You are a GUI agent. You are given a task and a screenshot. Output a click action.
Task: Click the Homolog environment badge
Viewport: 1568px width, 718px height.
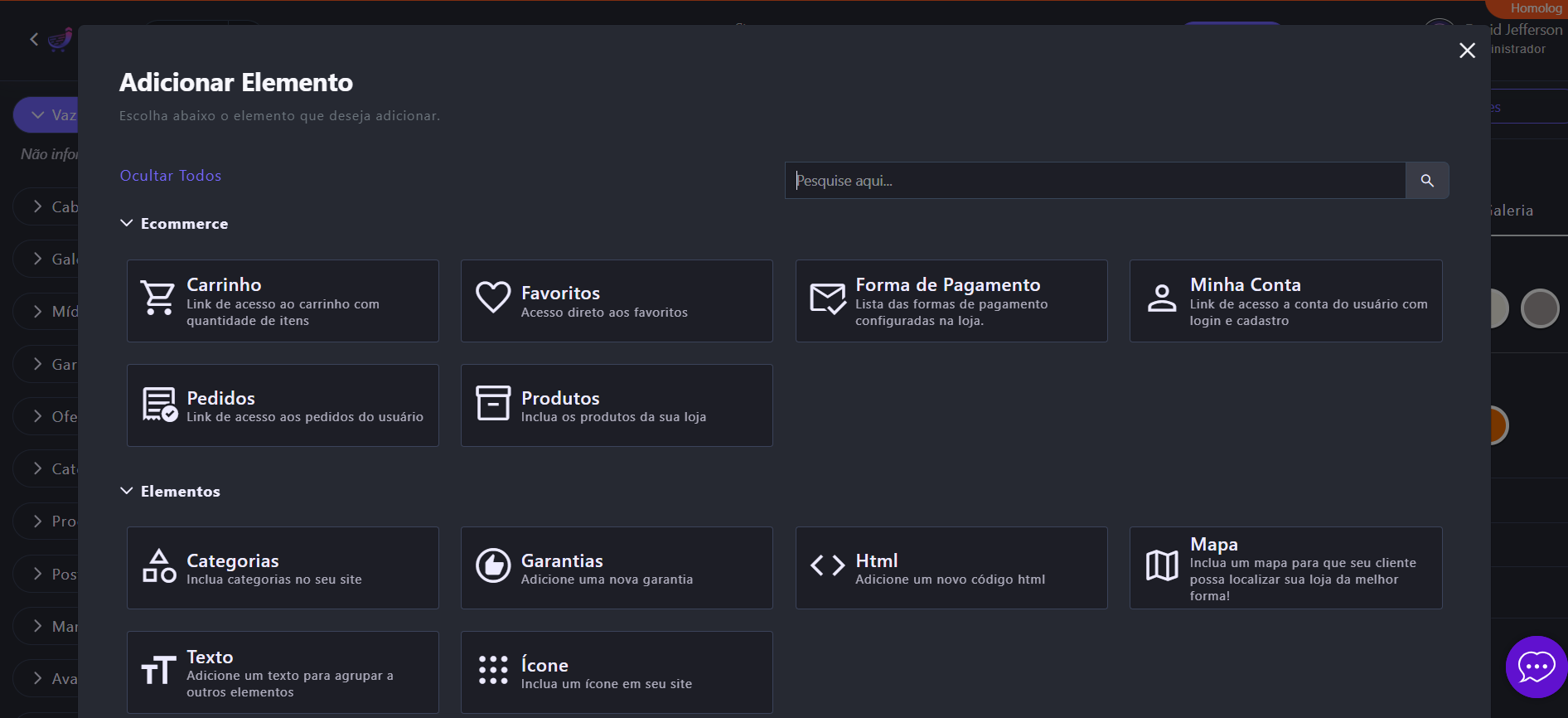[1529, 8]
